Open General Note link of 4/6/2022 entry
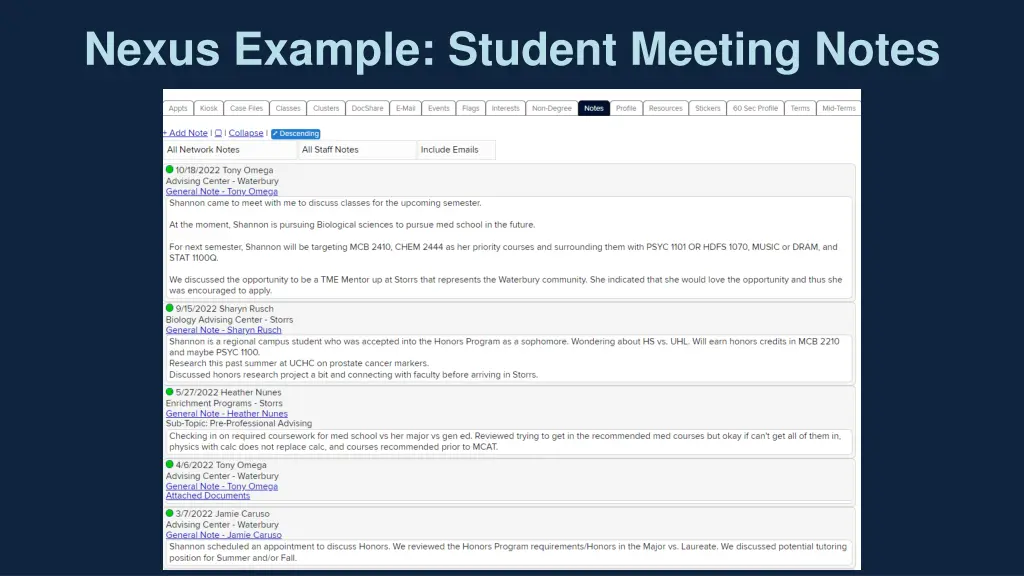The width and height of the screenshot is (1024, 576). click(221, 486)
